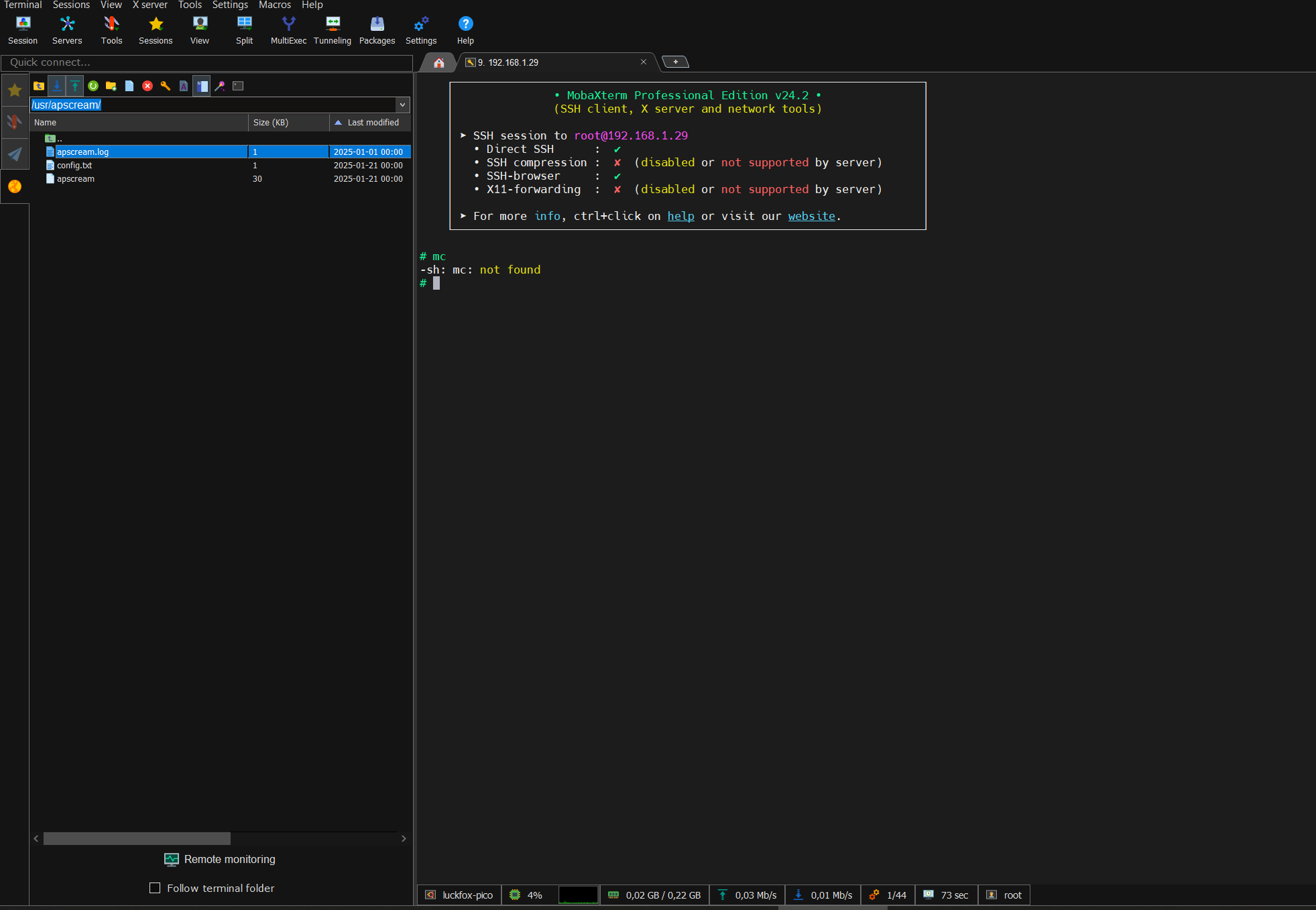Click the download arrow icon in SFTP toolbar
Image resolution: width=1316 pixels, height=910 pixels.
[57, 86]
